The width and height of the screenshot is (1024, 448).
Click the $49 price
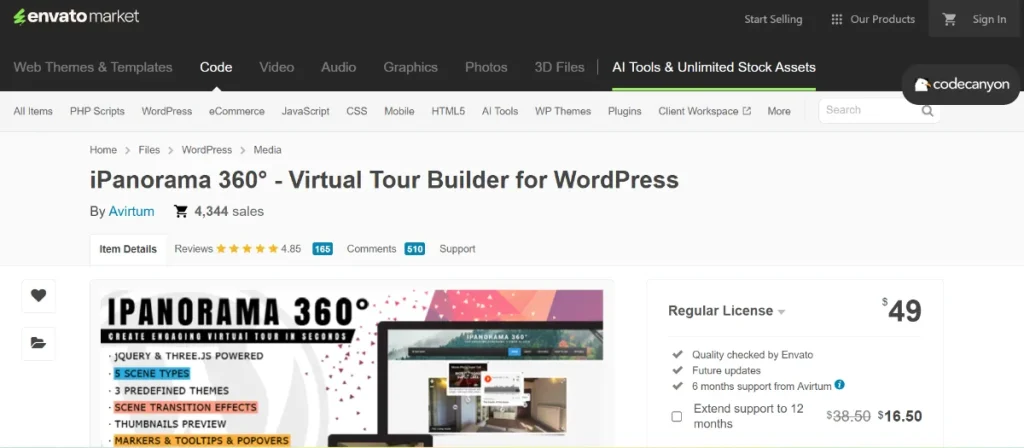click(901, 311)
